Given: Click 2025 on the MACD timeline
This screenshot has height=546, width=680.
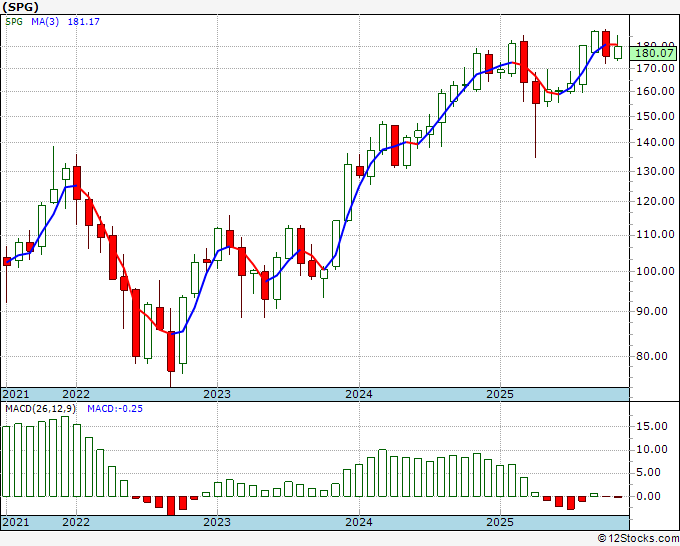Looking at the screenshot, I should (500, 522).
